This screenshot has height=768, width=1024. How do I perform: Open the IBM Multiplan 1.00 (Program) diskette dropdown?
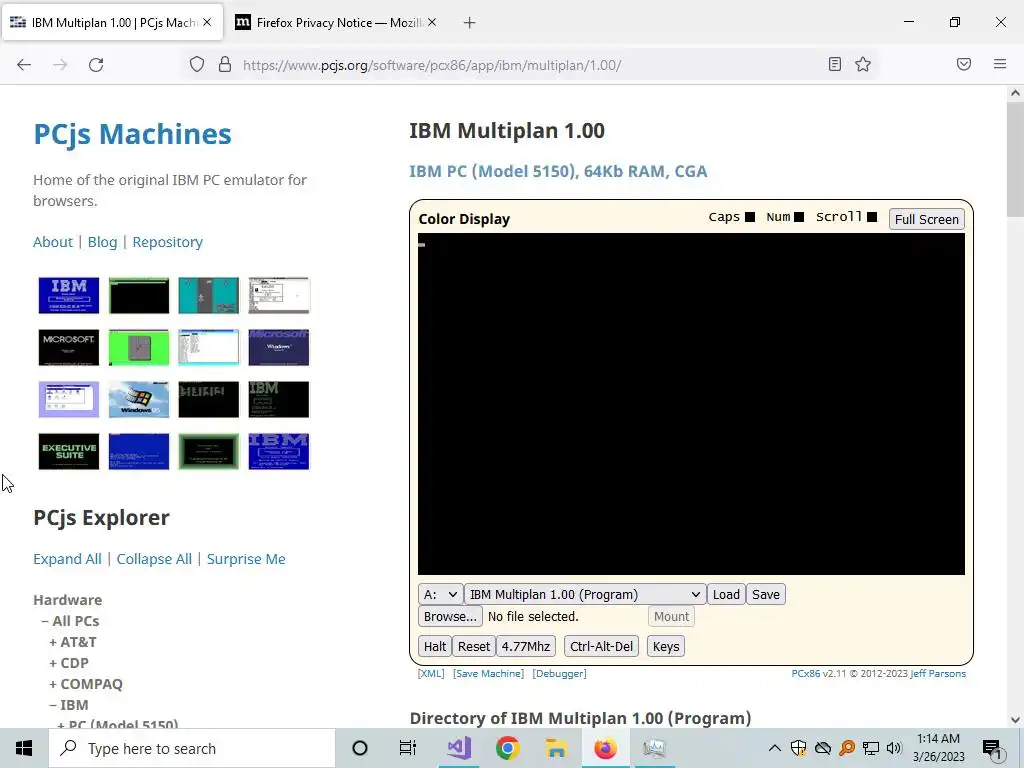tap(585, 594)
